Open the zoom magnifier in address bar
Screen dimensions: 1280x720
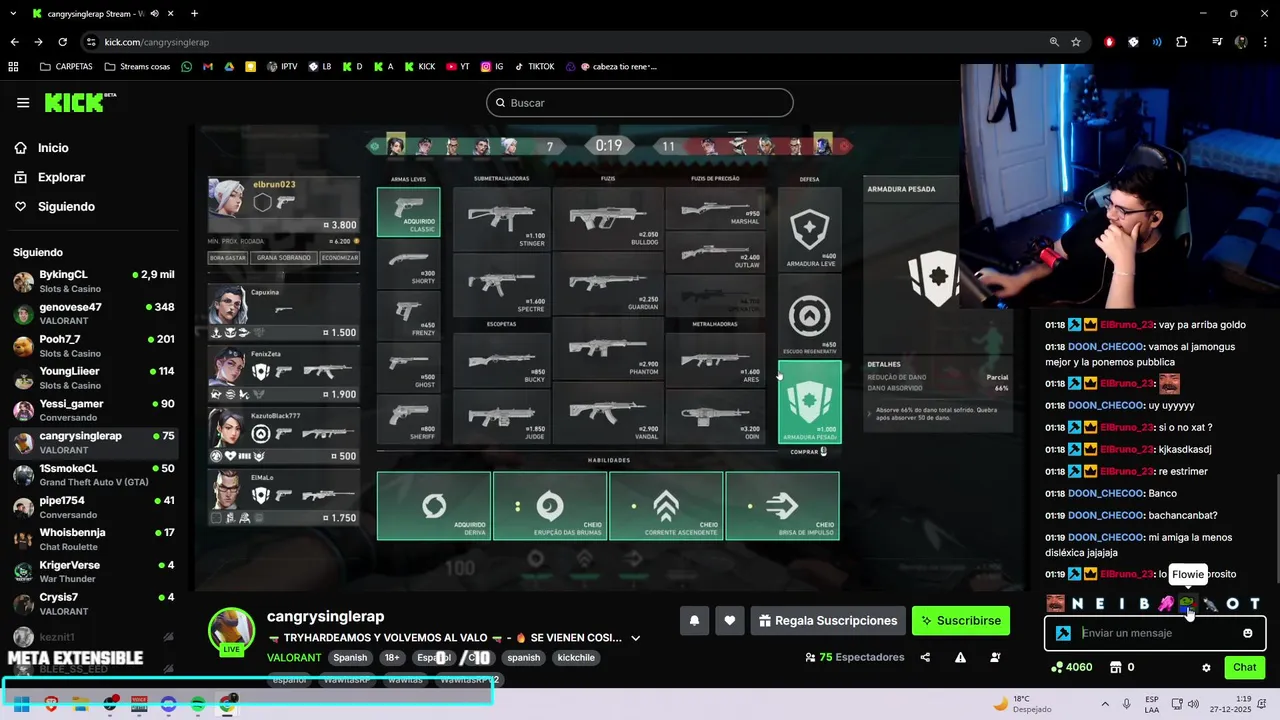point(1054,42)
